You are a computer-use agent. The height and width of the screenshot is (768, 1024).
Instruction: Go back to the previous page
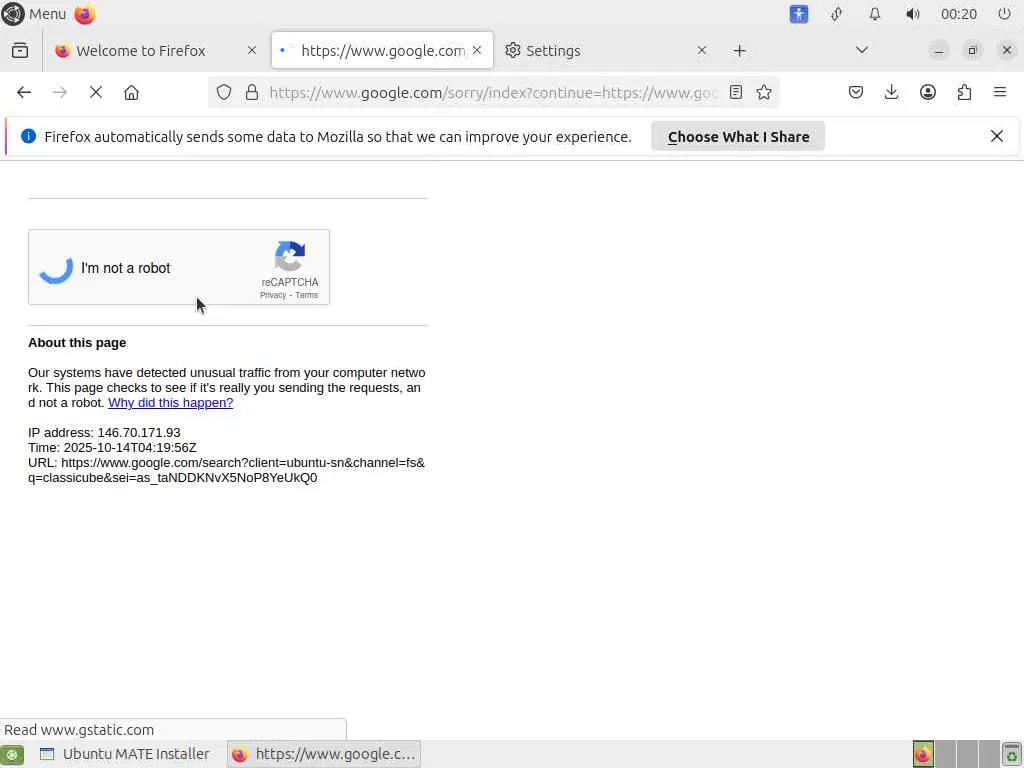(x=24, y=93)
